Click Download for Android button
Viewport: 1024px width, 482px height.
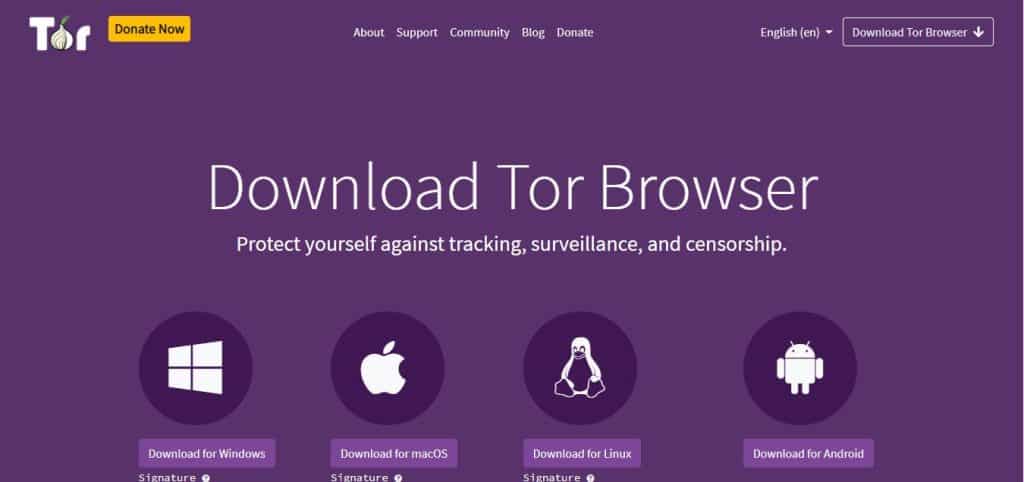pyautogui.click(x=808, y=453)
